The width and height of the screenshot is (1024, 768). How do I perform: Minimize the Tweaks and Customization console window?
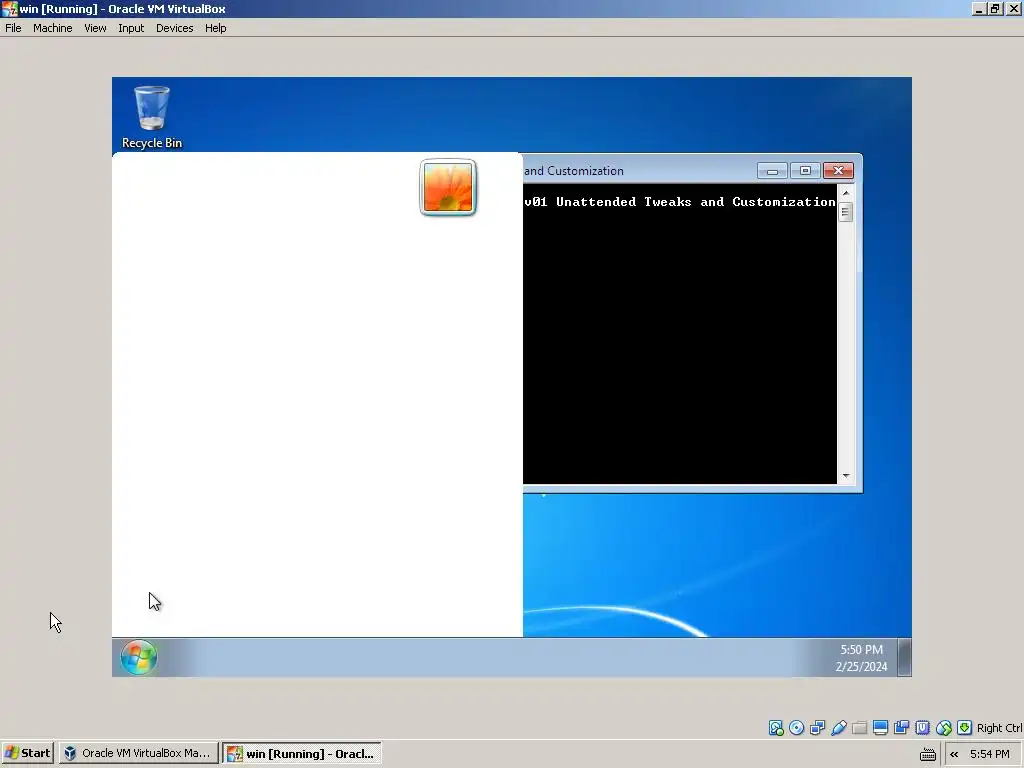(772, 170)
